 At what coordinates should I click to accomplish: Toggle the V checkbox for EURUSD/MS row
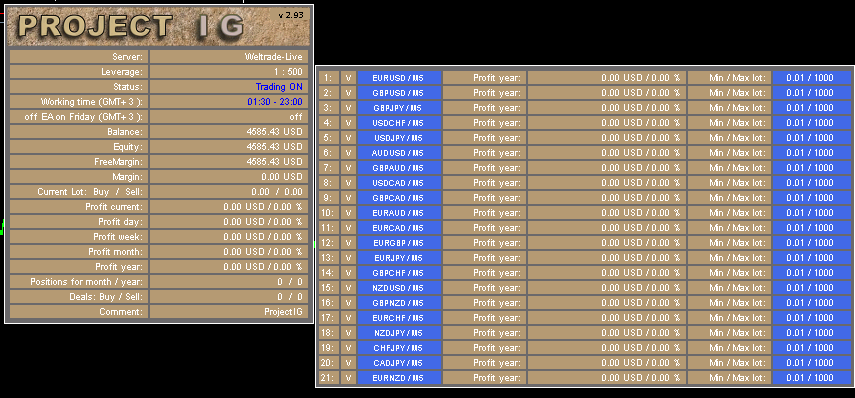[x=348, y=78]
